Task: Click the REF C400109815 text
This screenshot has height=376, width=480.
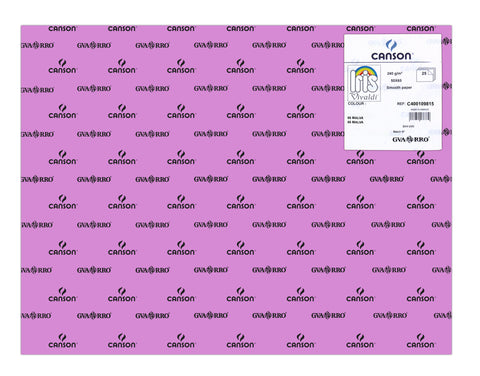Action: pyautogui.click(x=415, y=104)
